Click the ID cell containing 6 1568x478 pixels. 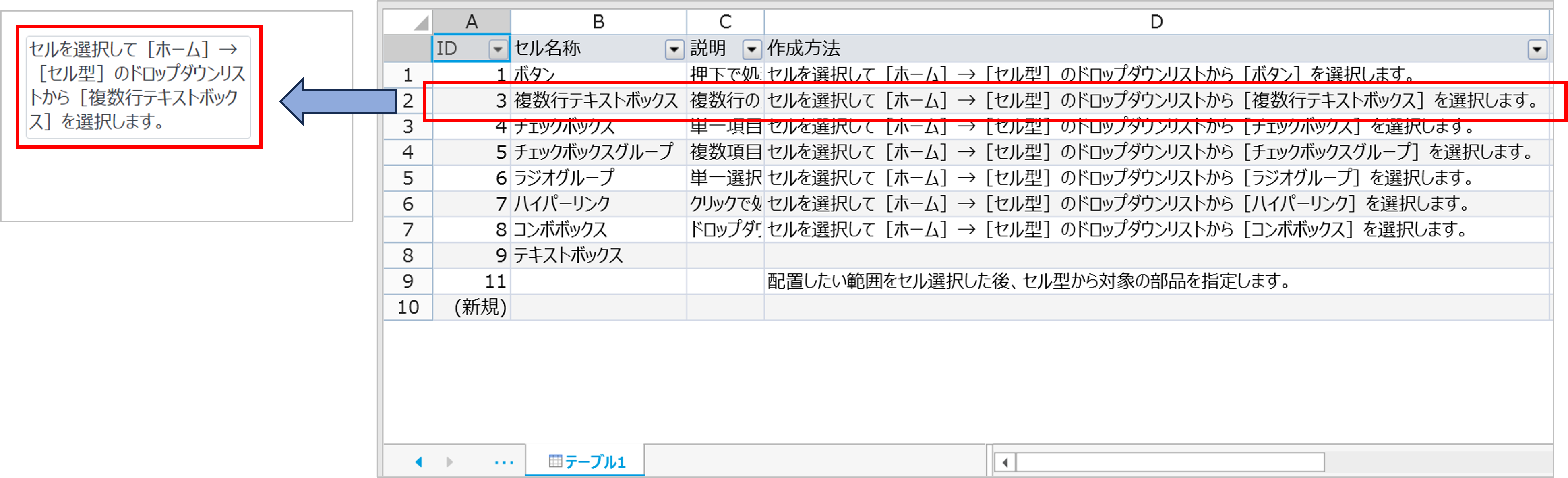coord(471,178)
